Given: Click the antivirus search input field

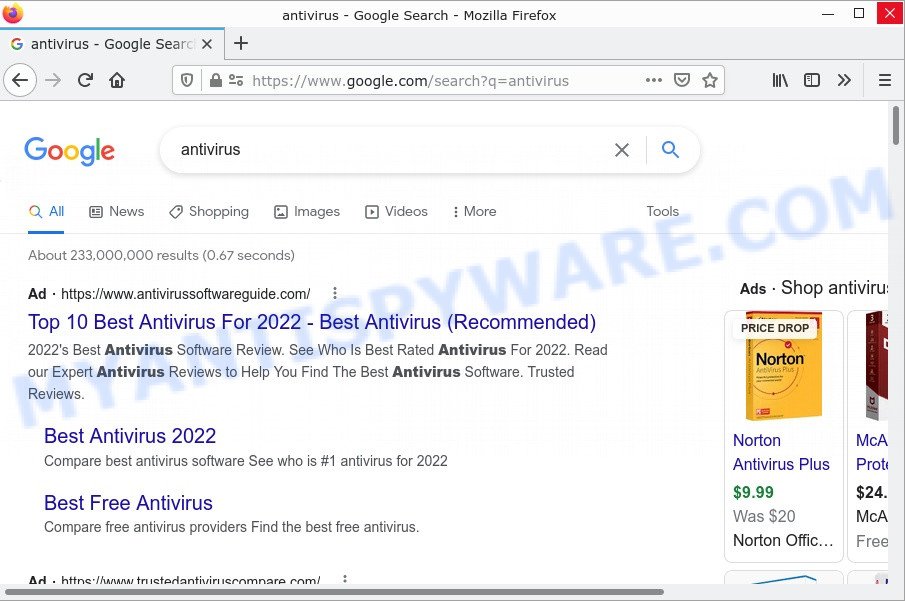Looking at the screenshot, I should pyautogui.click(x=392, y=150).
